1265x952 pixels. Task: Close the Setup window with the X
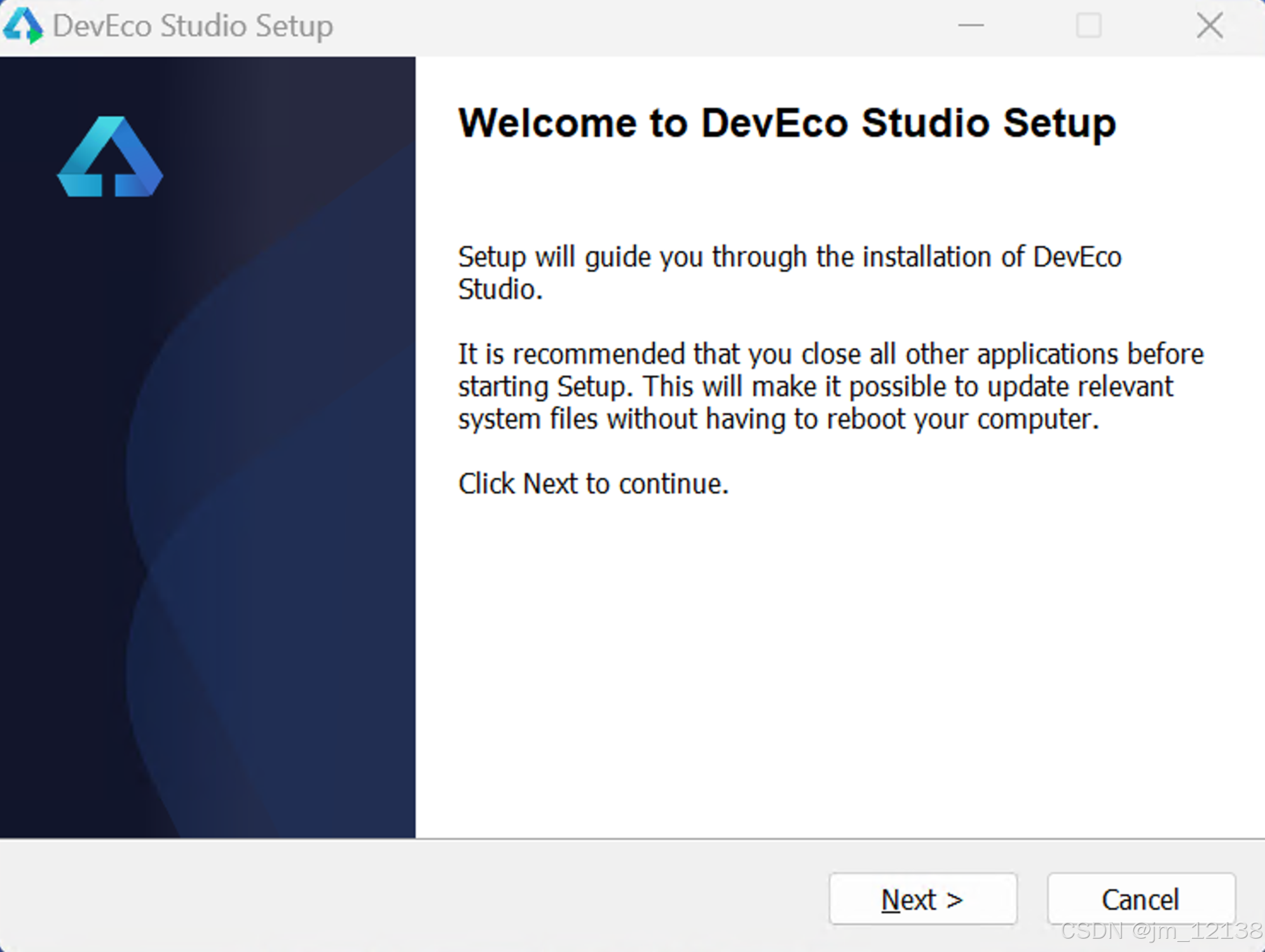pyautogui.click(x=1209, y=25)
